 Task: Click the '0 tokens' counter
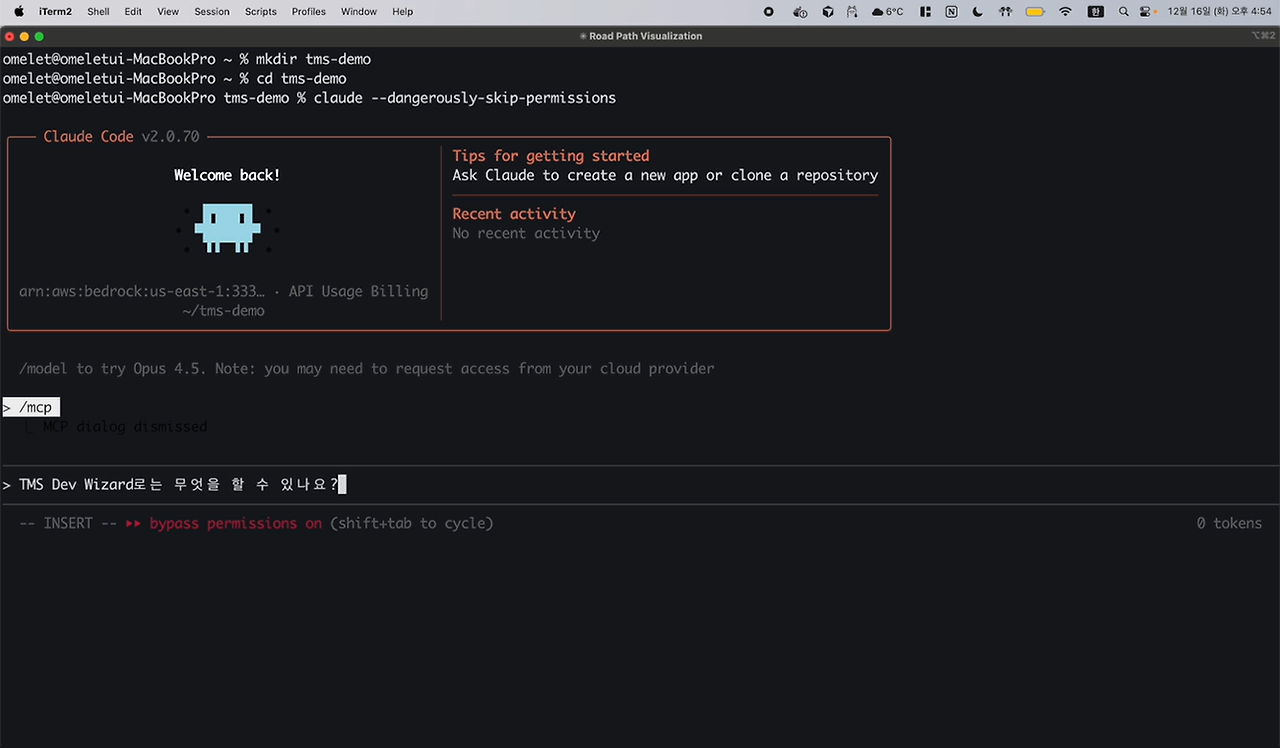pyautogui.click(x=1229, y=523)
